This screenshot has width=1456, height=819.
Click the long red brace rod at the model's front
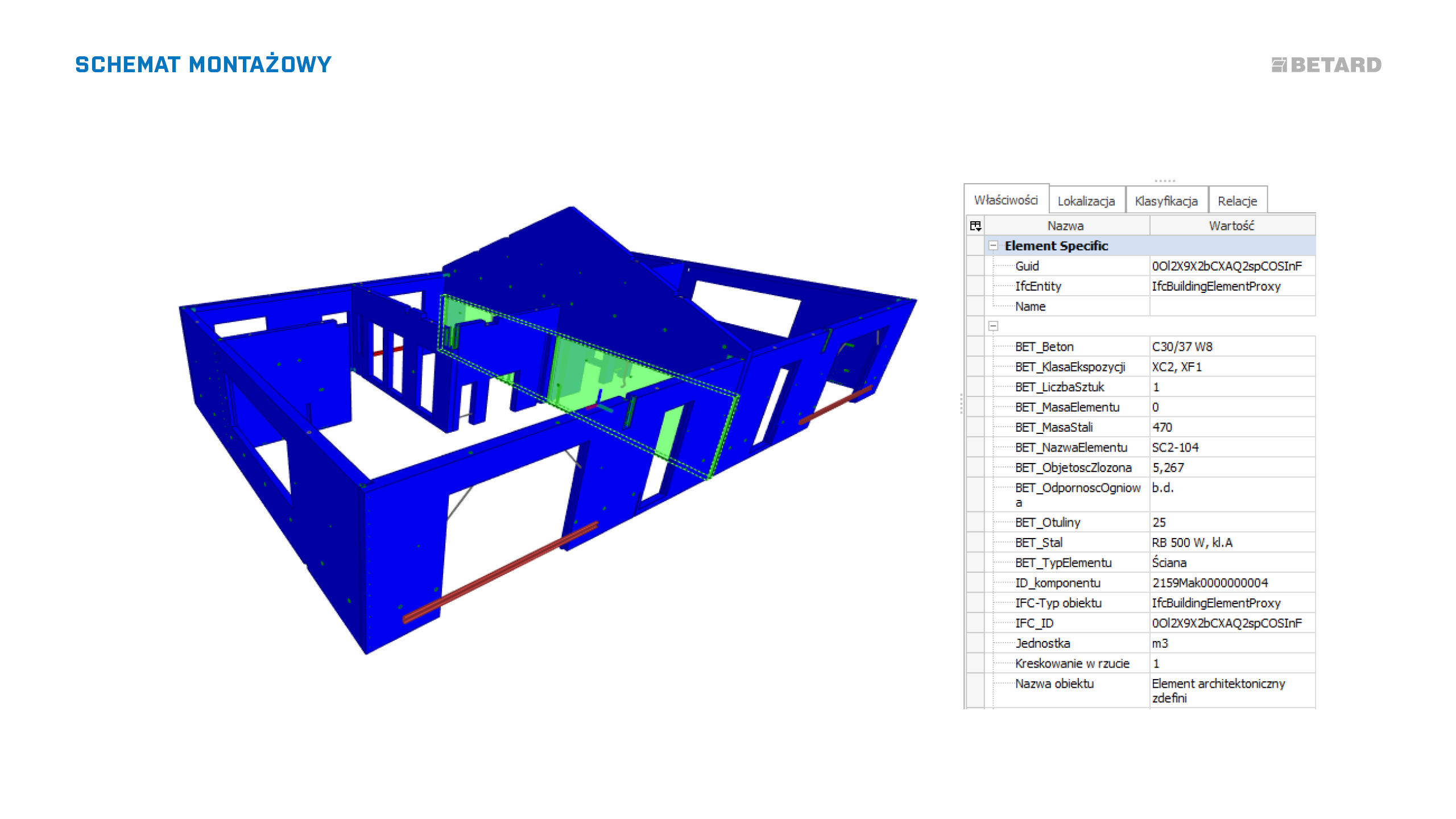click(x=500, y=573)
